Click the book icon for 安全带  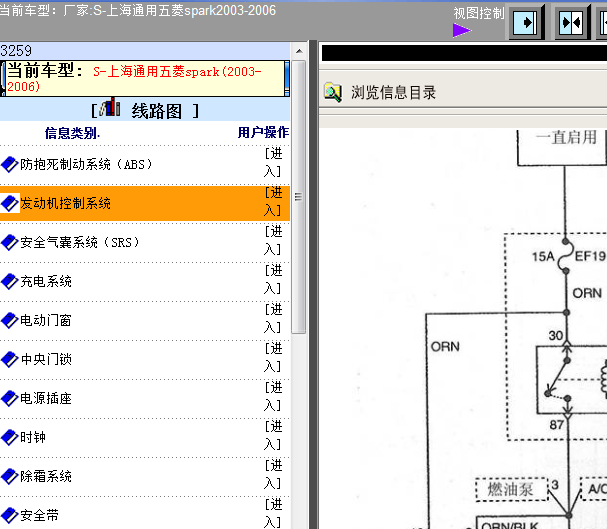pos(9,515)
